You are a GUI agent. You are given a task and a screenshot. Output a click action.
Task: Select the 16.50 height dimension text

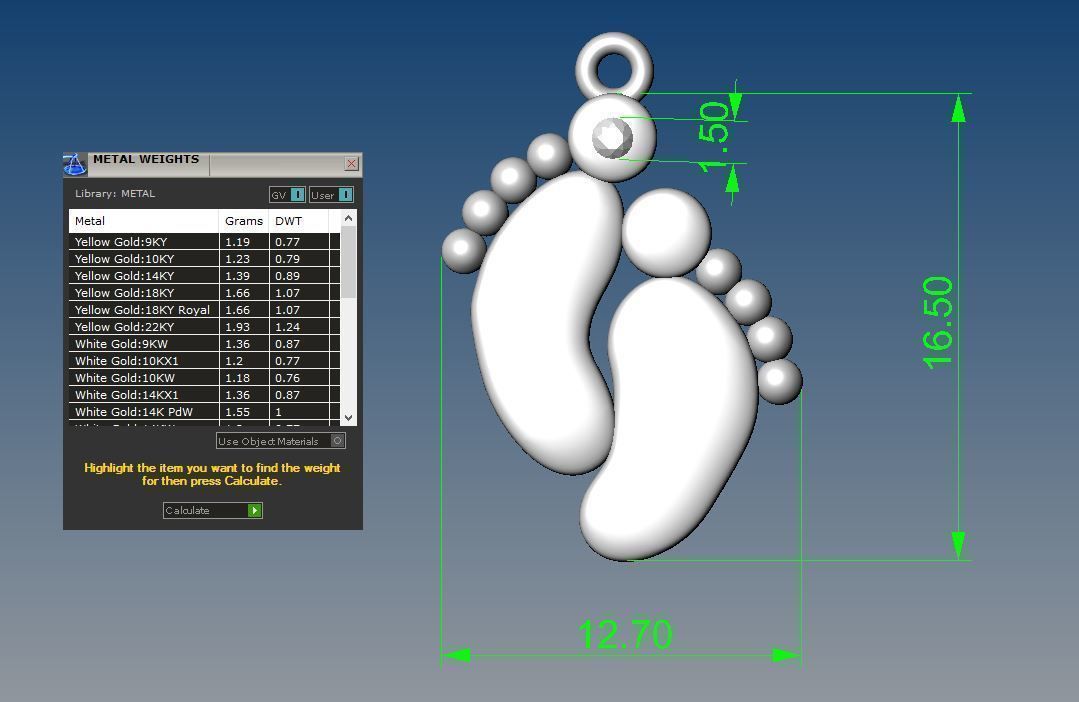[939, 323]
